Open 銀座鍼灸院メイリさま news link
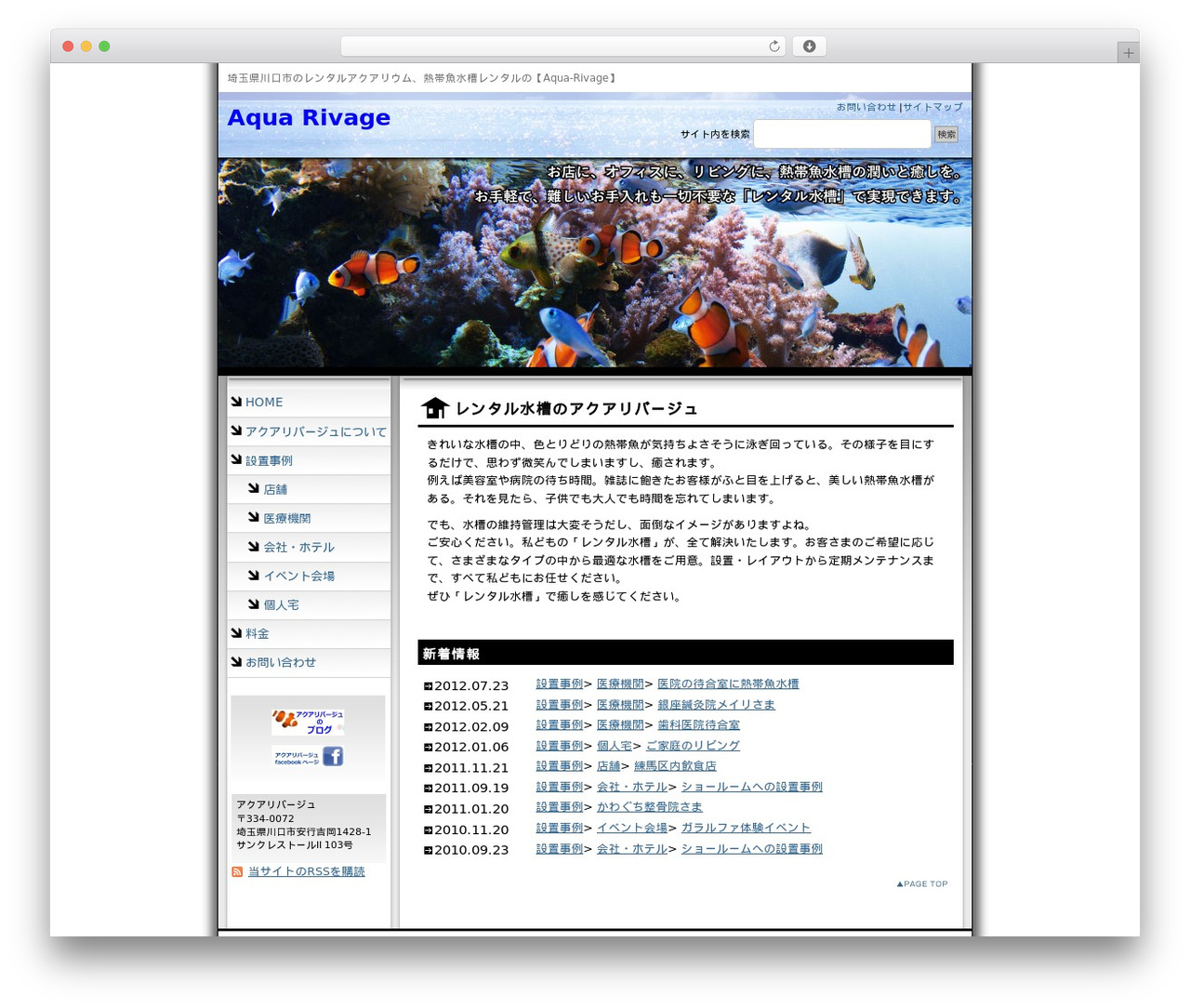This screenshot has width=1190, height=1008. point(716,705)
